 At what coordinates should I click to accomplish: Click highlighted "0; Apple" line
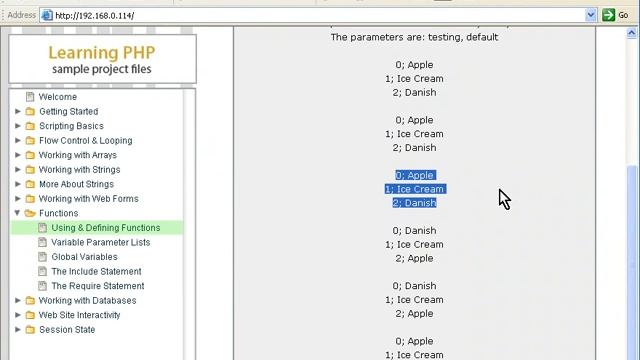pyautogui.click(x=415, y=176)
